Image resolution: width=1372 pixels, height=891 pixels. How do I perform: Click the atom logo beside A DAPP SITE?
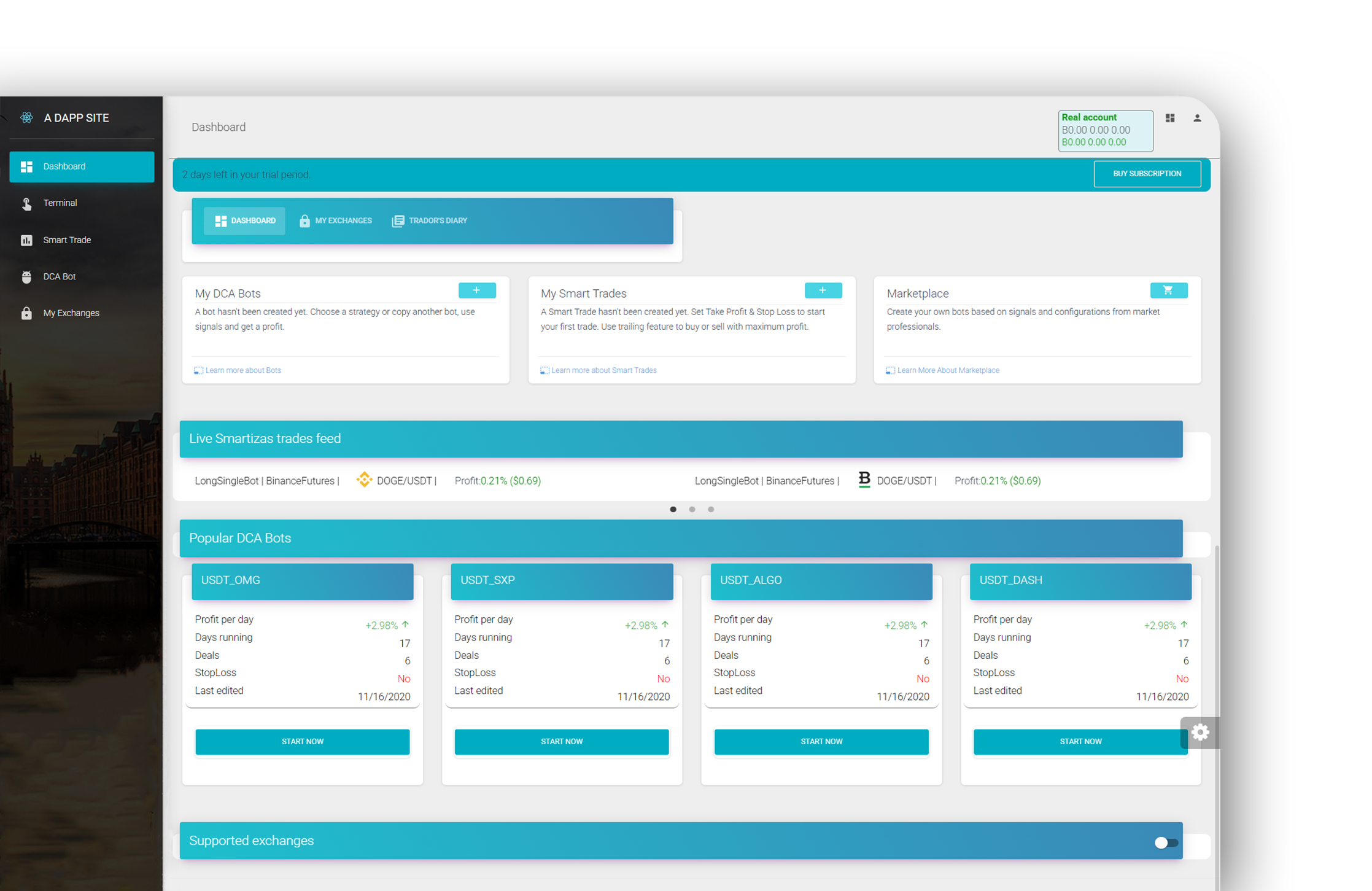tap(26, 117)
